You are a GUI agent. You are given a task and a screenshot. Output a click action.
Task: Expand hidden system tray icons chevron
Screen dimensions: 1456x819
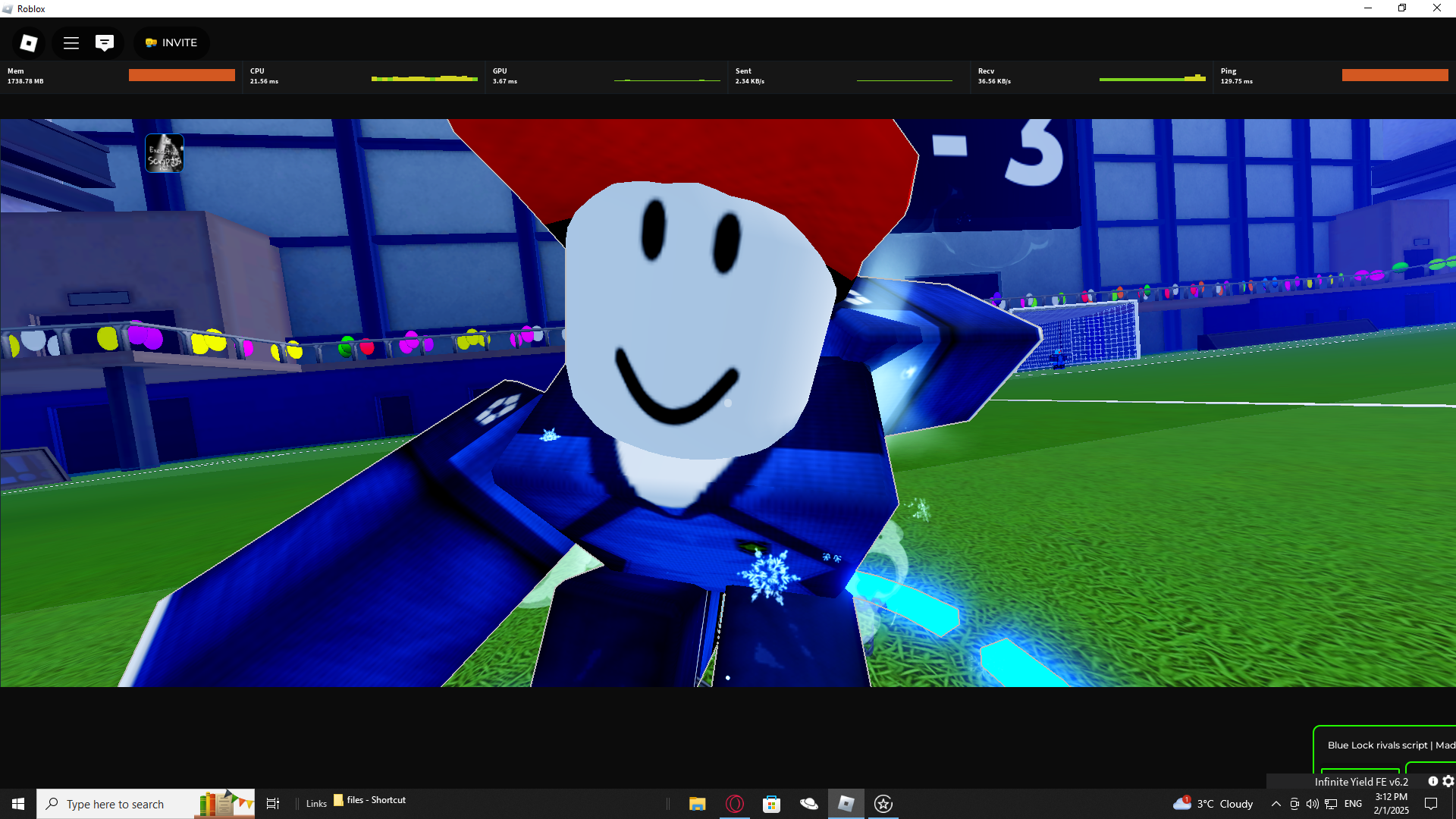[x=1276, y=804]
